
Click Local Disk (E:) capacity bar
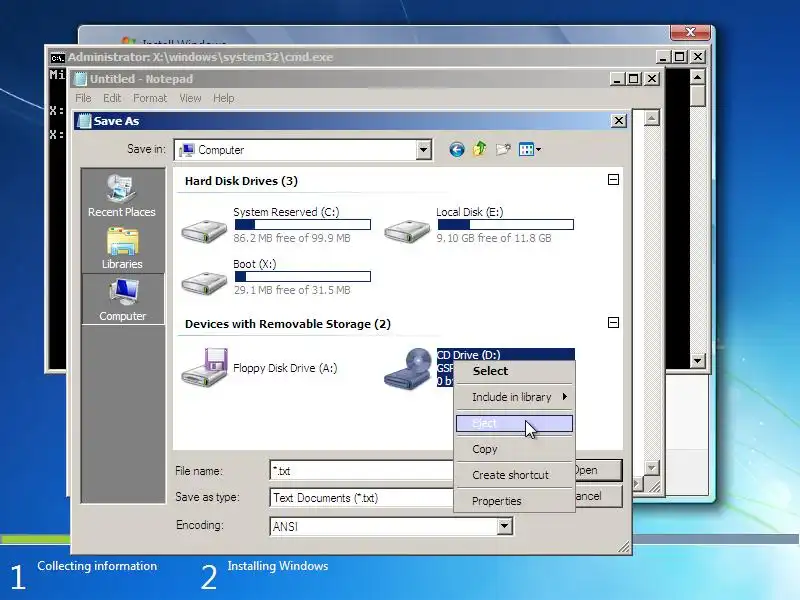506,224
